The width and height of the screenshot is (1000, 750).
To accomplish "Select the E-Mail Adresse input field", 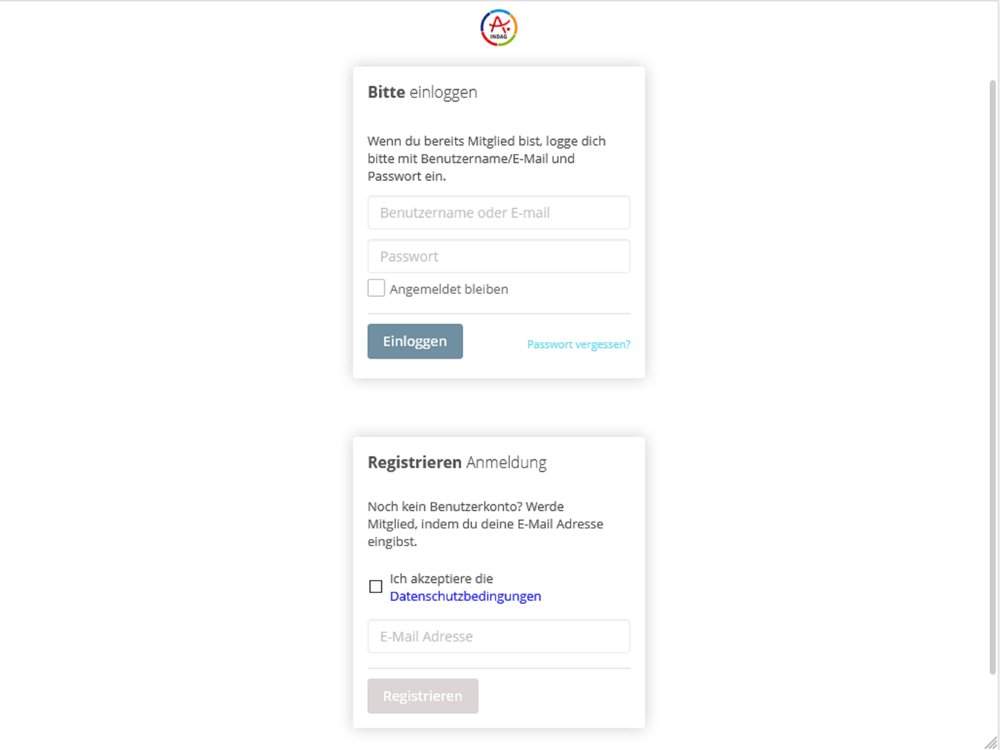I will pos(499,636).
